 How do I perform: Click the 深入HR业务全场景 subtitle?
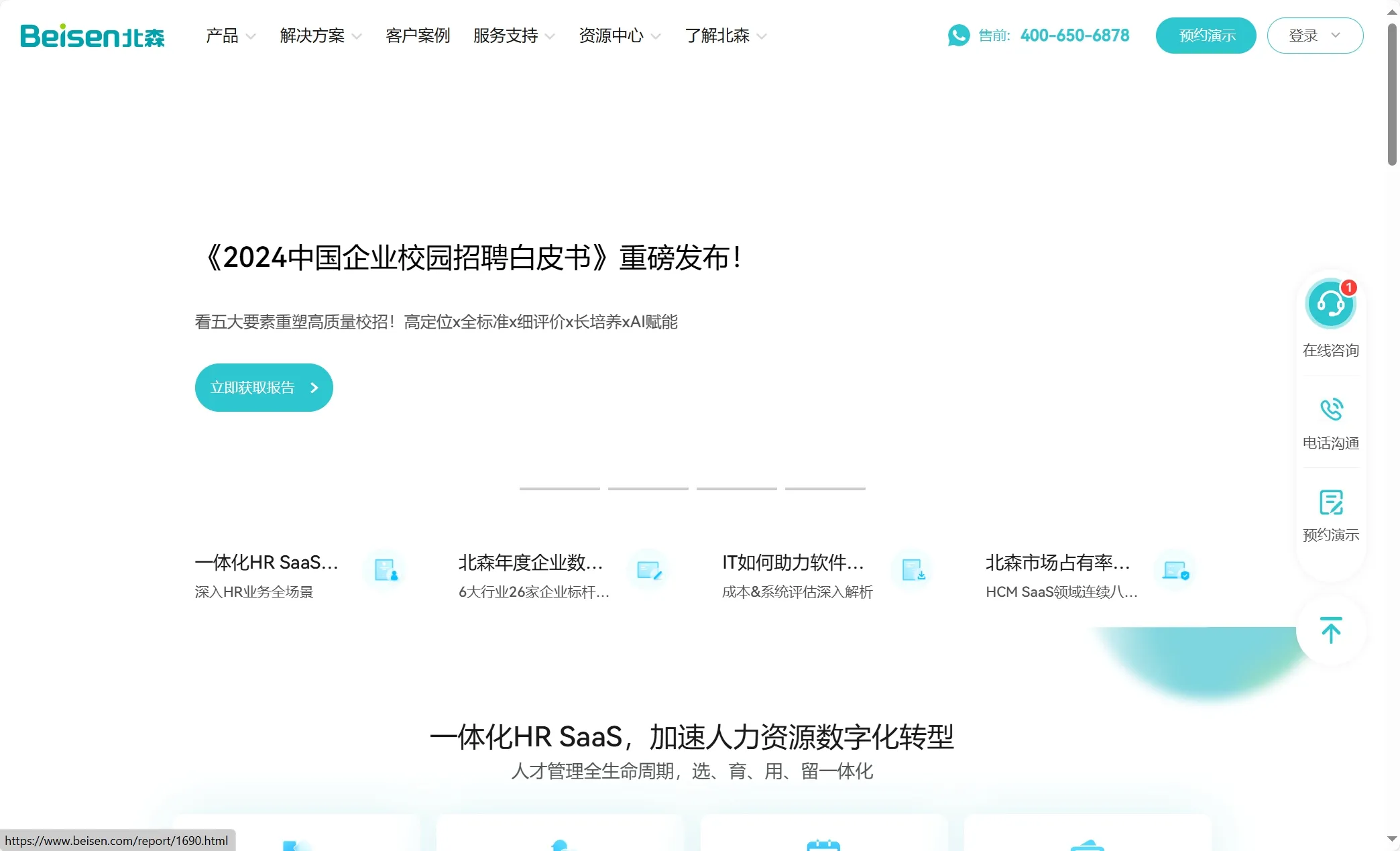[x=254, y=592]
